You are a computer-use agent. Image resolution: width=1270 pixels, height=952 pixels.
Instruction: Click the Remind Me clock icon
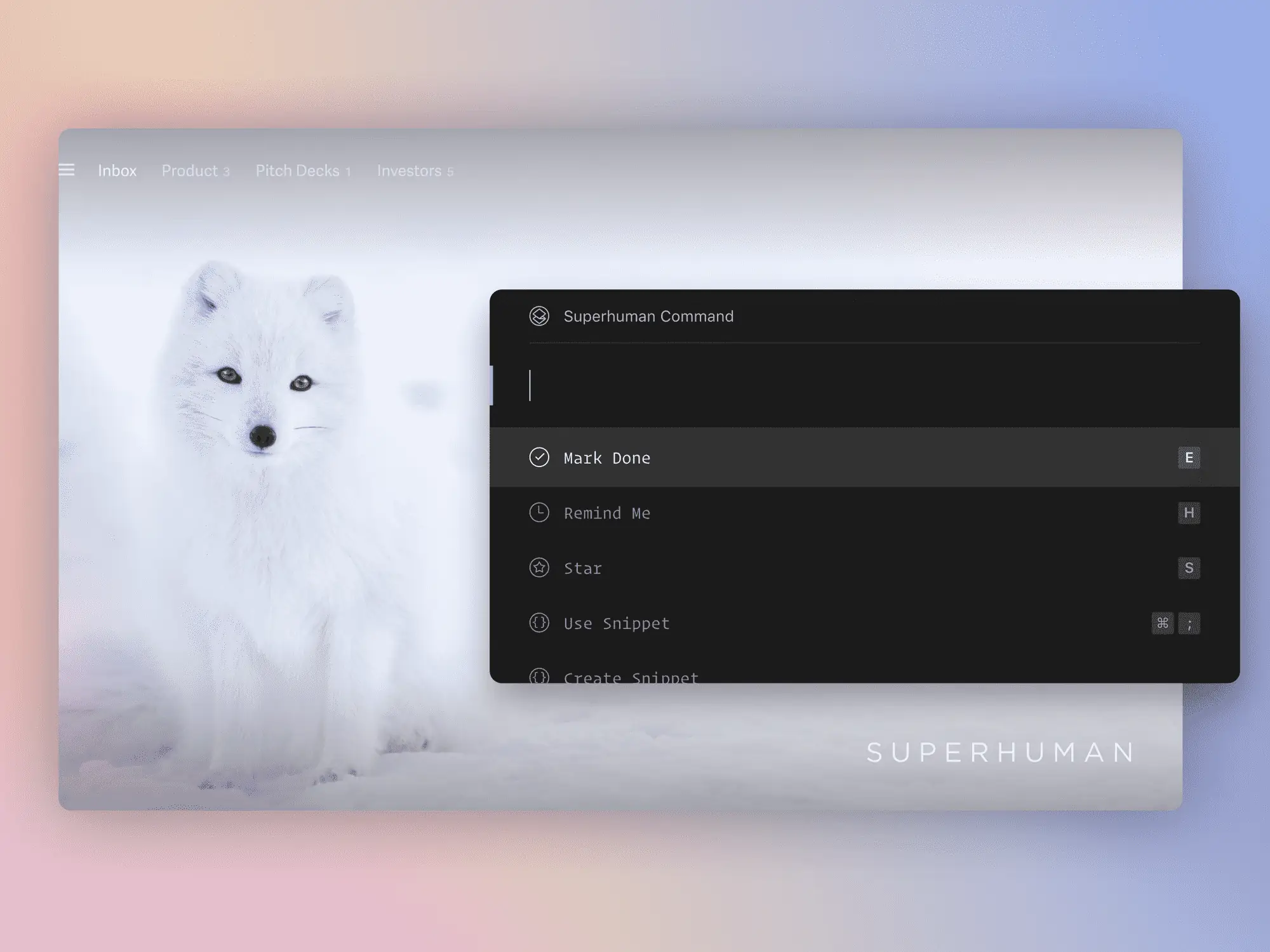point(537,512)
